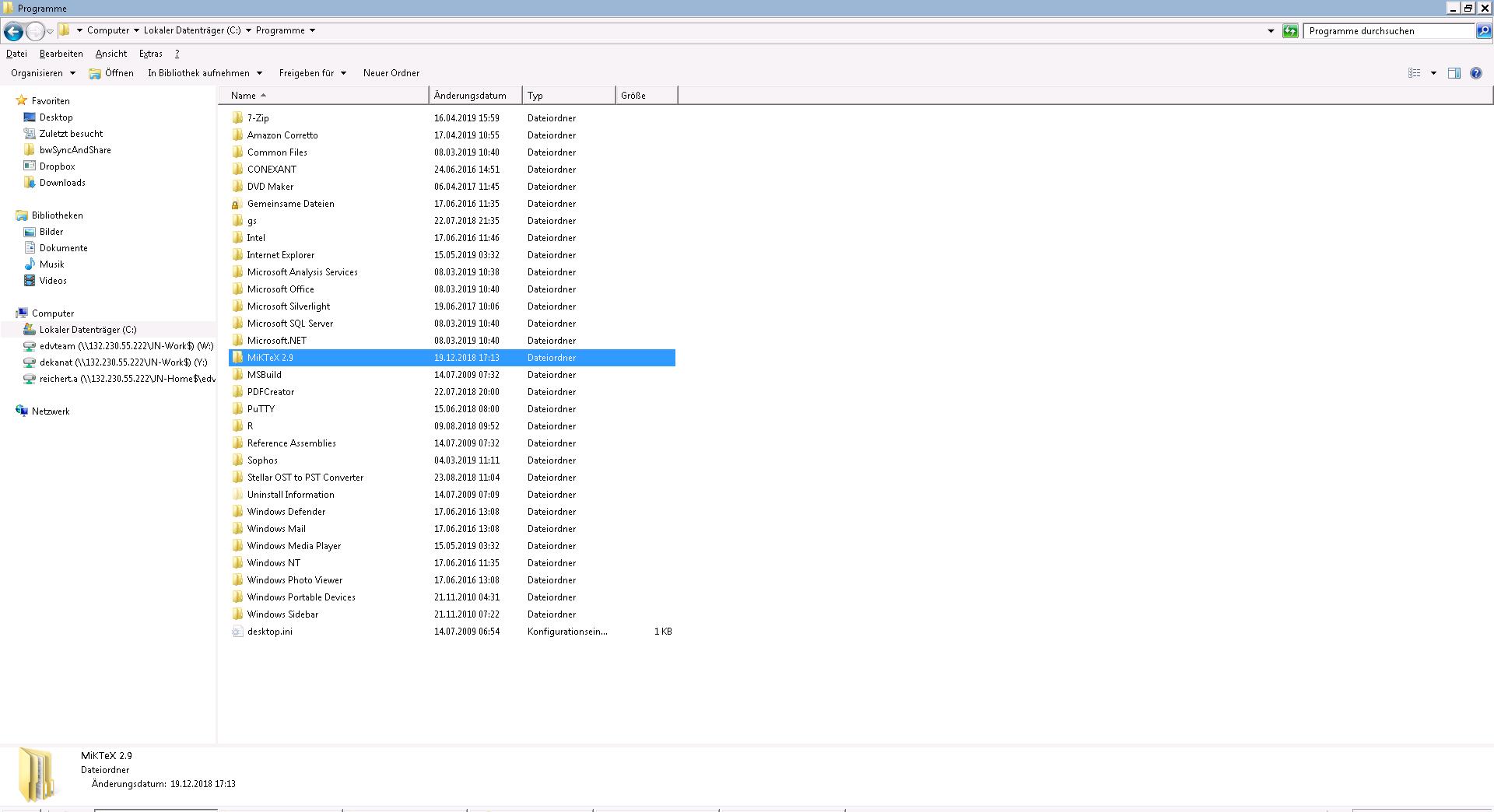Click the help question mark icon

coord(1475,73)
